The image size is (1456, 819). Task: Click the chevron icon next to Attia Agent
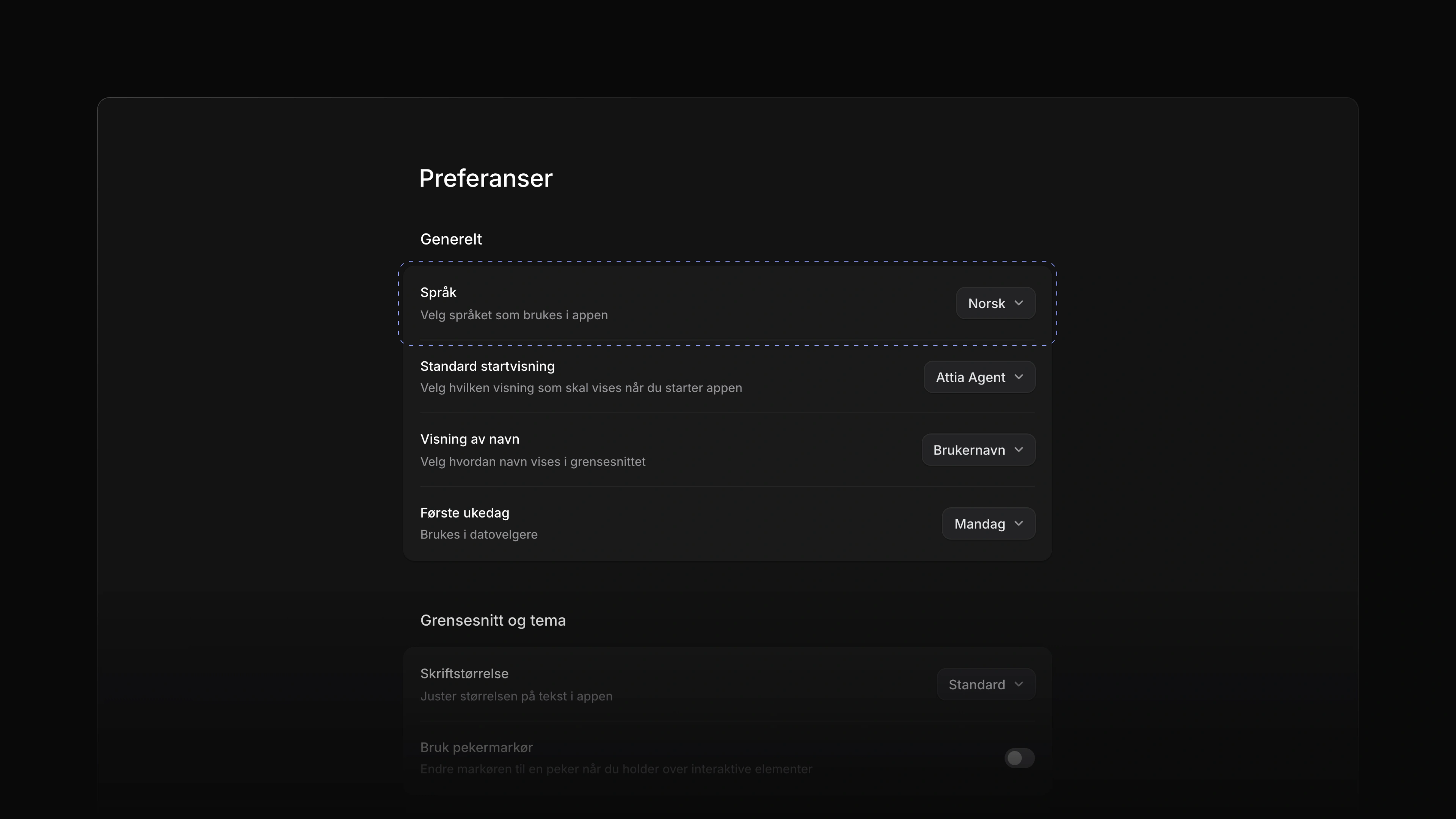[x=1018, y=377]
